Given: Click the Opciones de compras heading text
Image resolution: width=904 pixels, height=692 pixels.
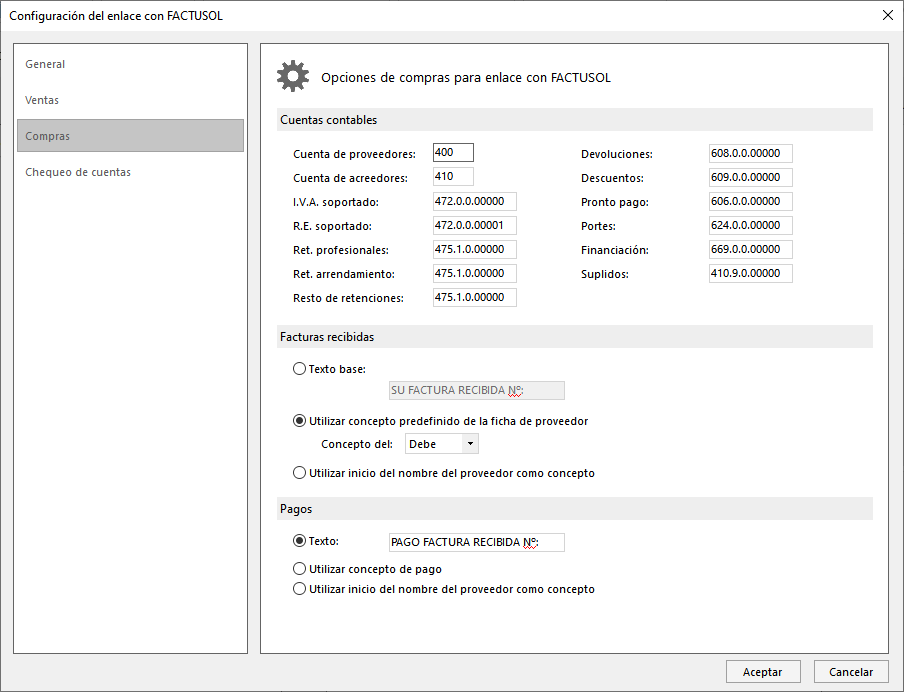Looking at the screenshot, I should 466,77.
